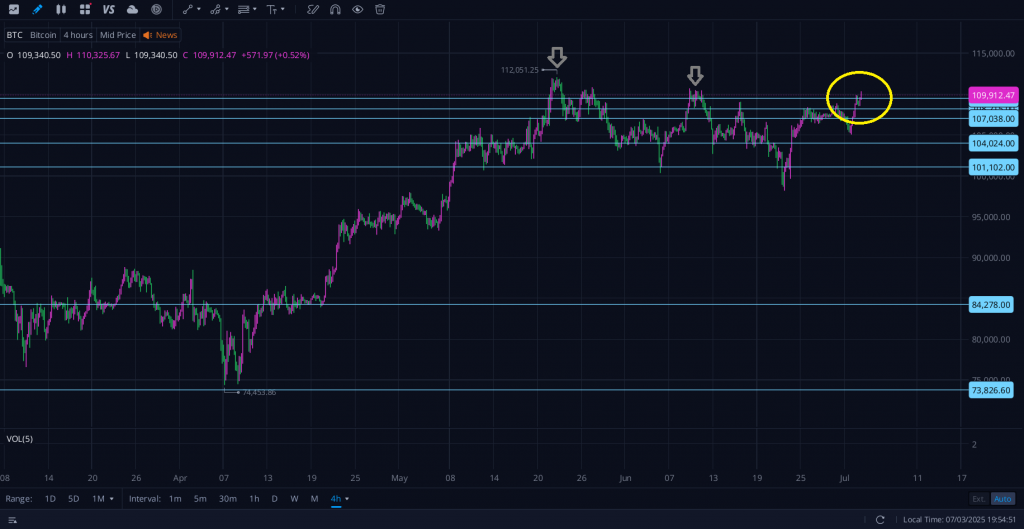
Task: Select the 5D range
Action: pos(74,498)
